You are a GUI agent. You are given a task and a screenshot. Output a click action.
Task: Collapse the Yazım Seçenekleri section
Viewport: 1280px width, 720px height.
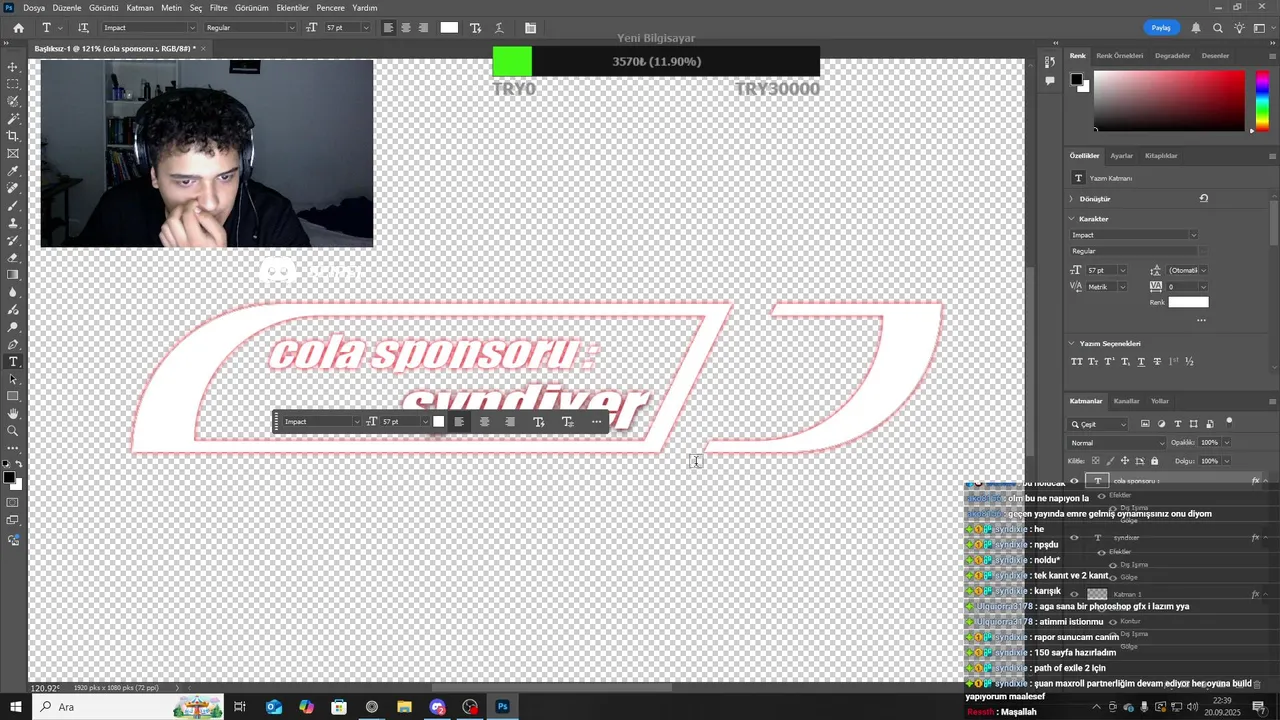point(1072,344)
